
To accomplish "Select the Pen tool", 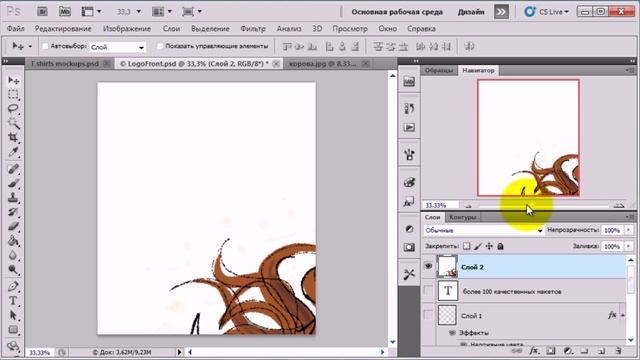I will tap(13, 286).
